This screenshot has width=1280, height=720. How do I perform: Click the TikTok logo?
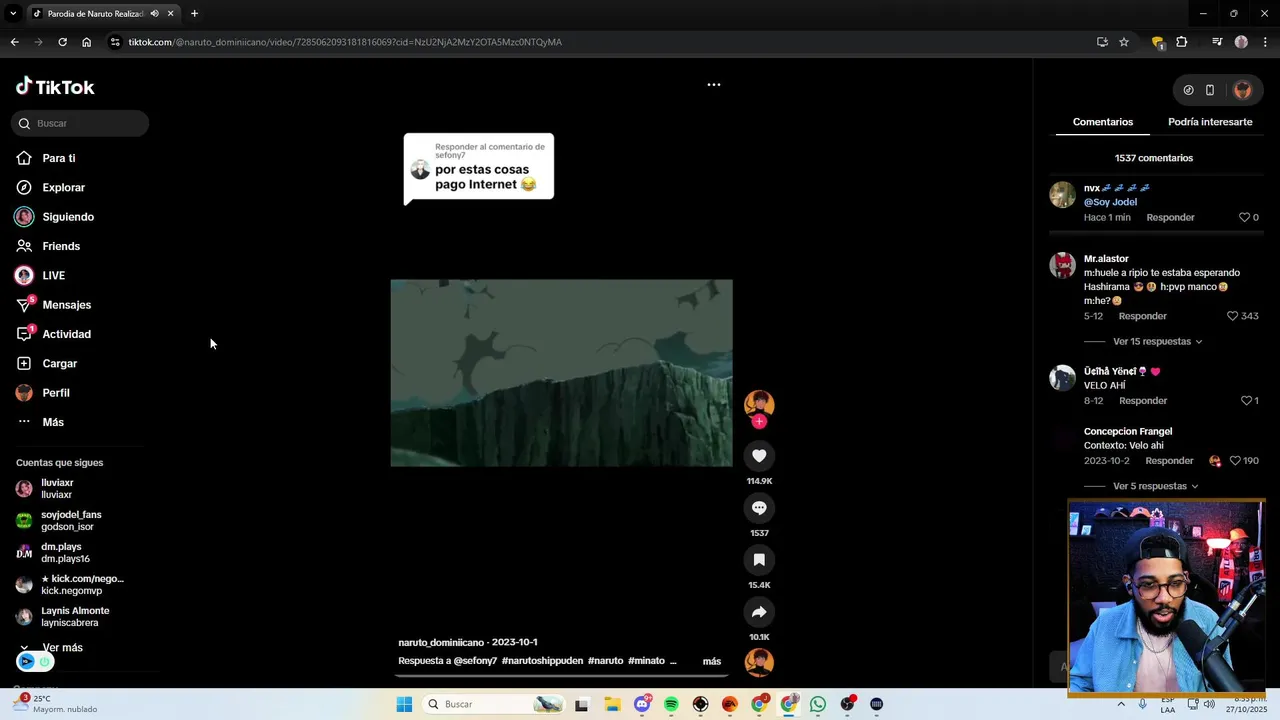pos(55,87)
